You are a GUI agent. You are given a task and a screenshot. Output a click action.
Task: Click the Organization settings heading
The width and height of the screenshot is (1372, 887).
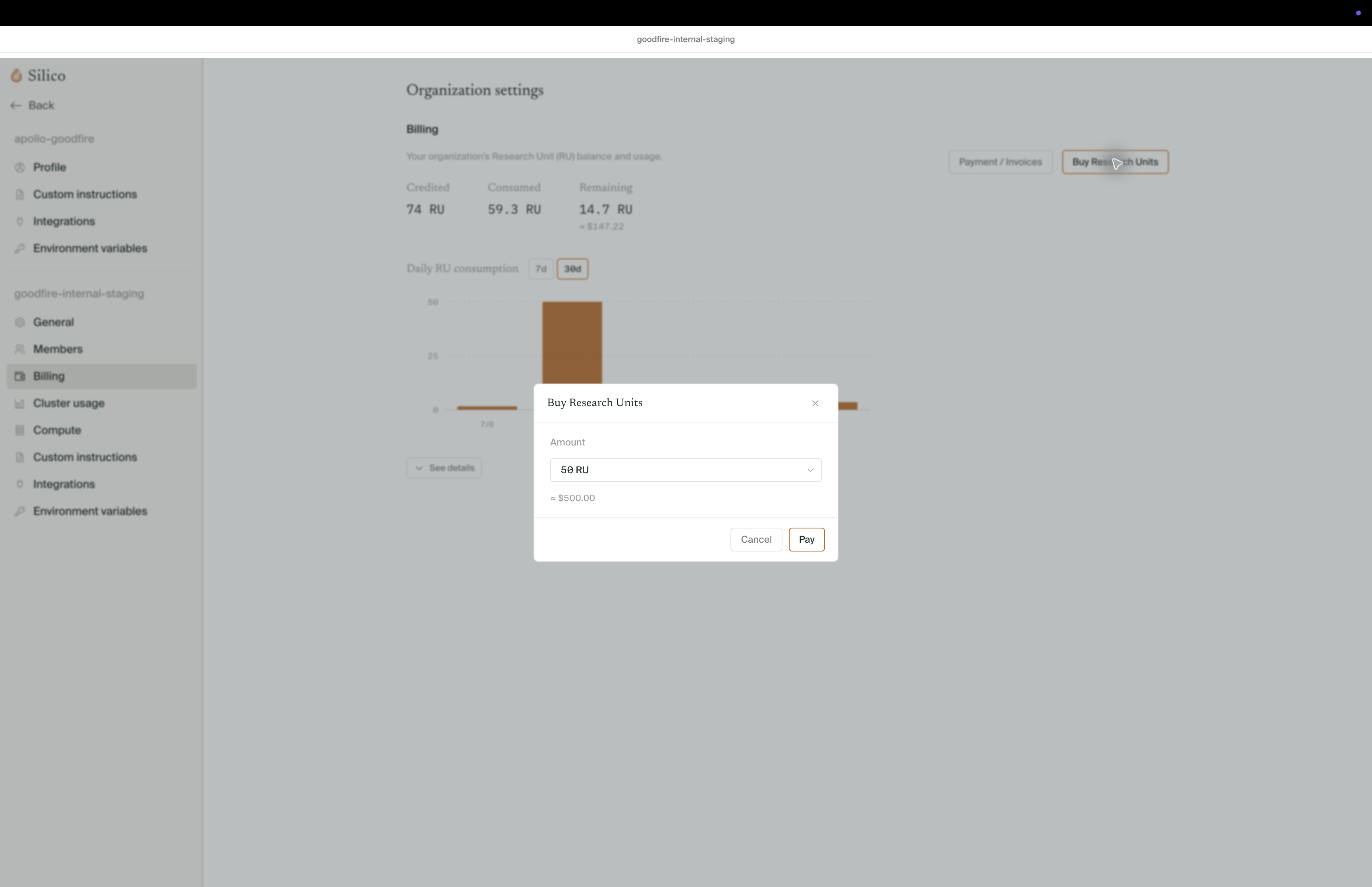pyautogui.click(x=475, y=91)
